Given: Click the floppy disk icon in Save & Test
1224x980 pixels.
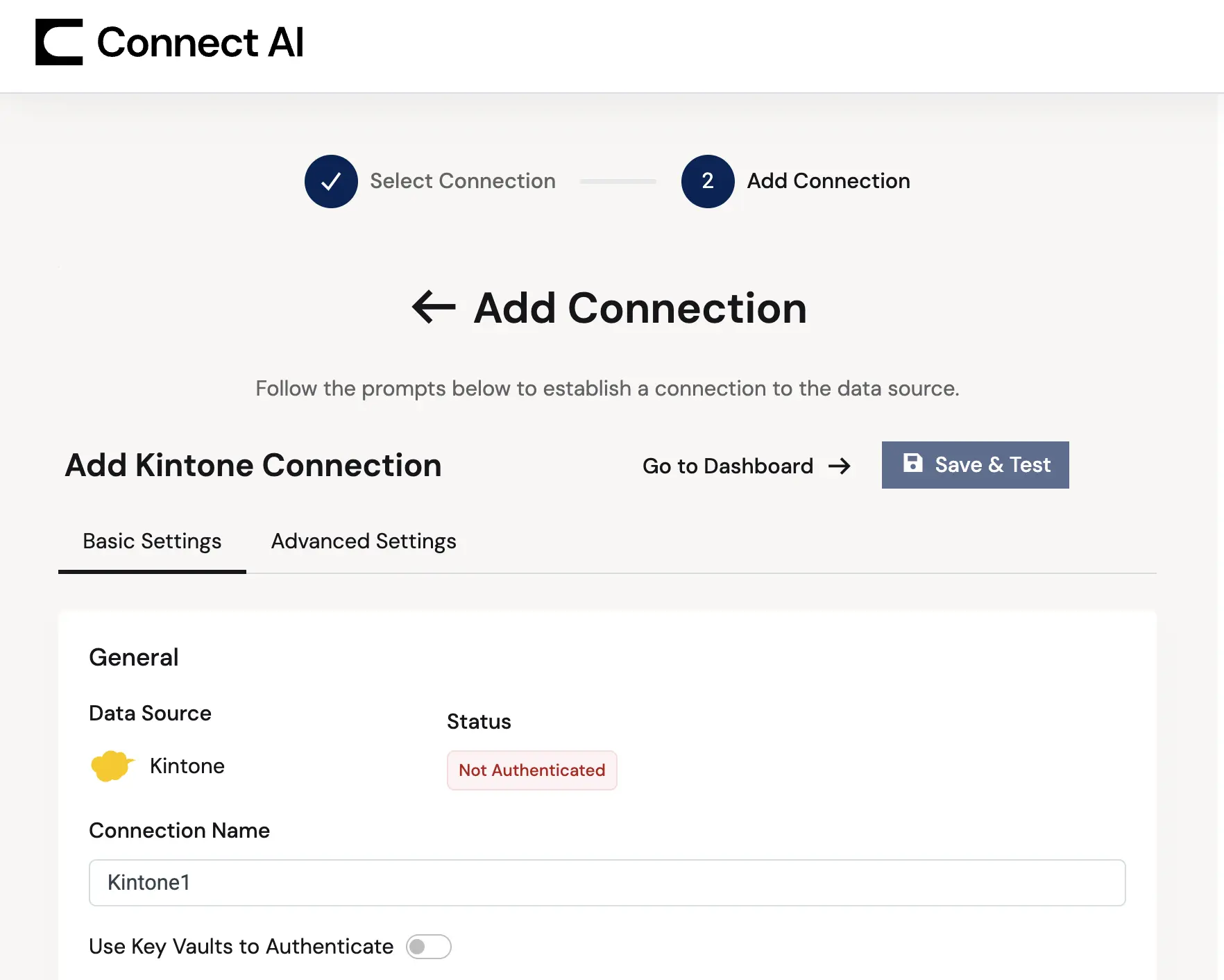Looking at the screenshot, I should pyautogui.click(x=913, y=464).
